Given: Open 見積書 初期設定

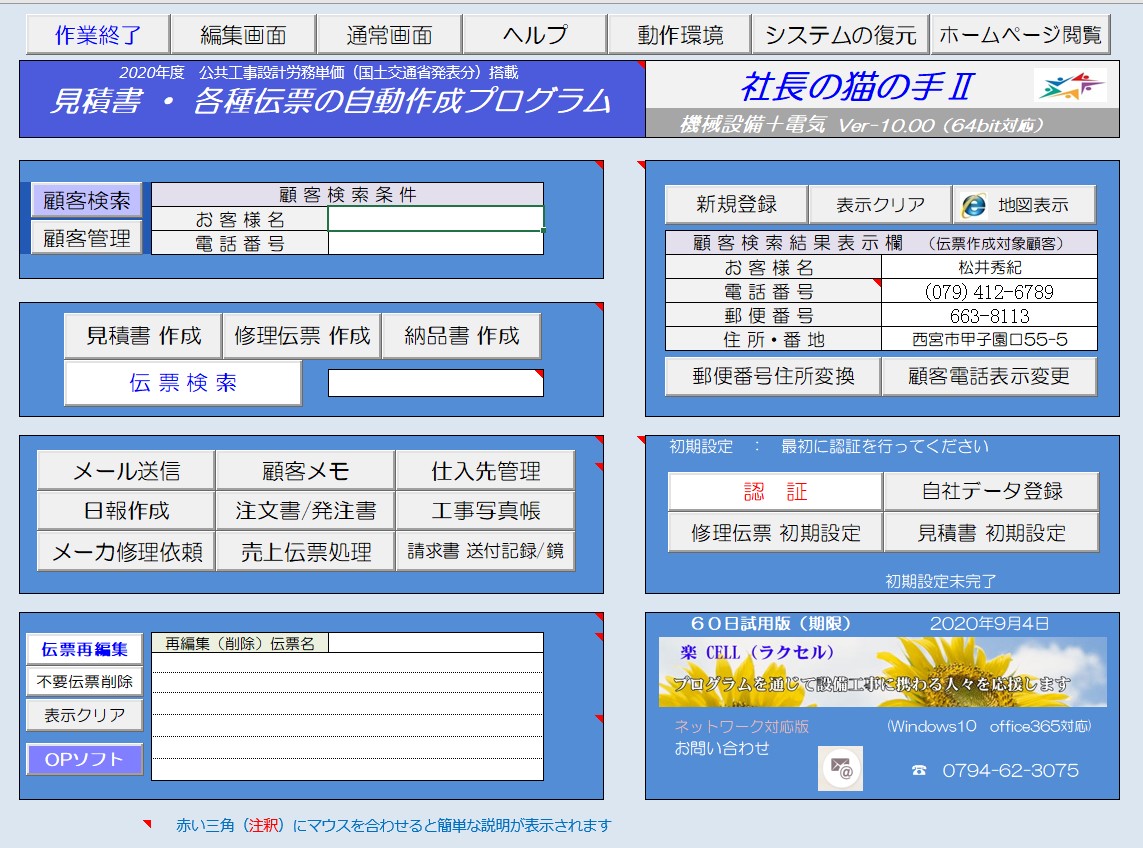Looking at the screenshot, I should click(x=991, y=532).
